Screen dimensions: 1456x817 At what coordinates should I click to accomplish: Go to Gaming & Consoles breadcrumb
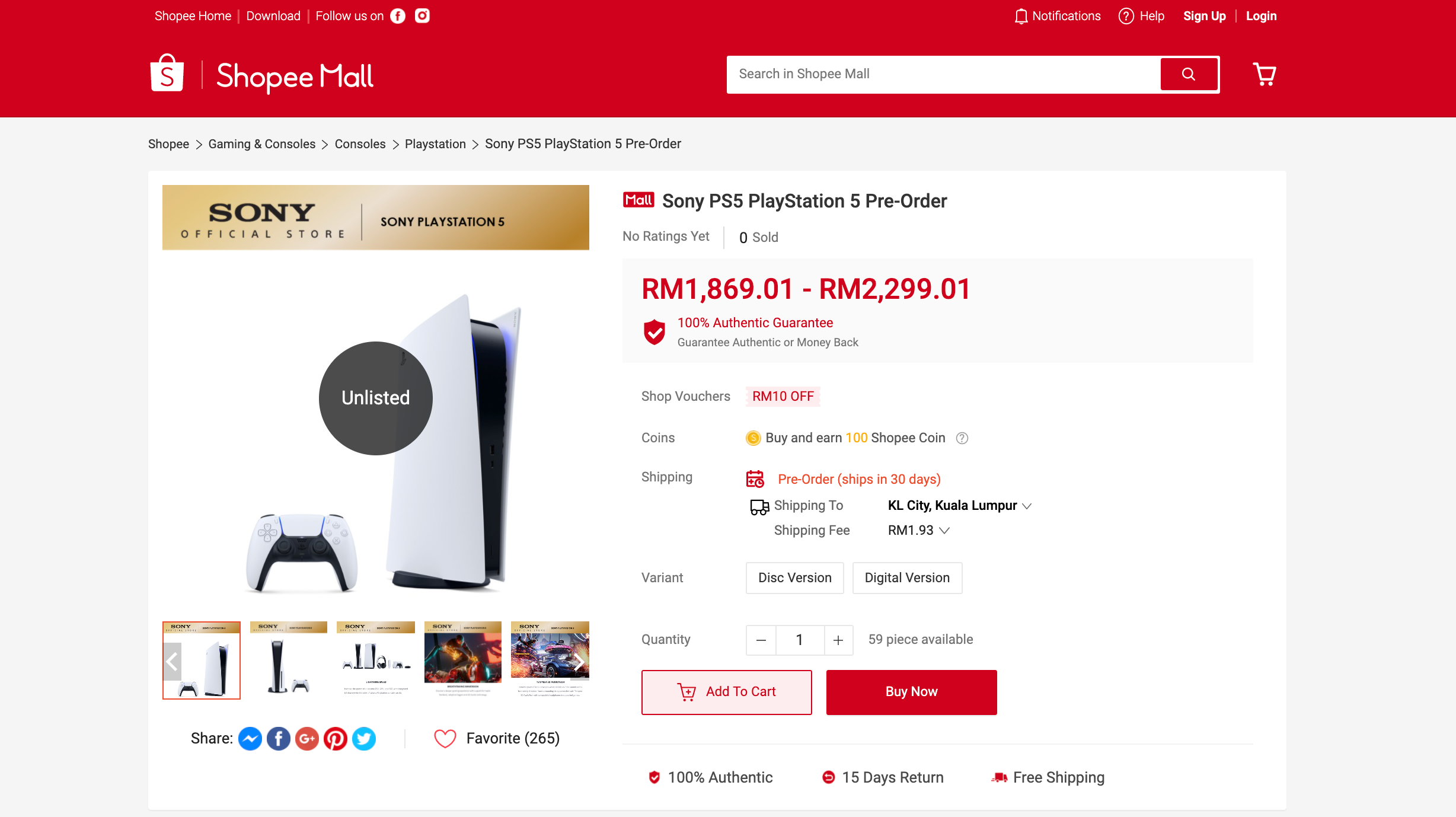click(262, 144)
